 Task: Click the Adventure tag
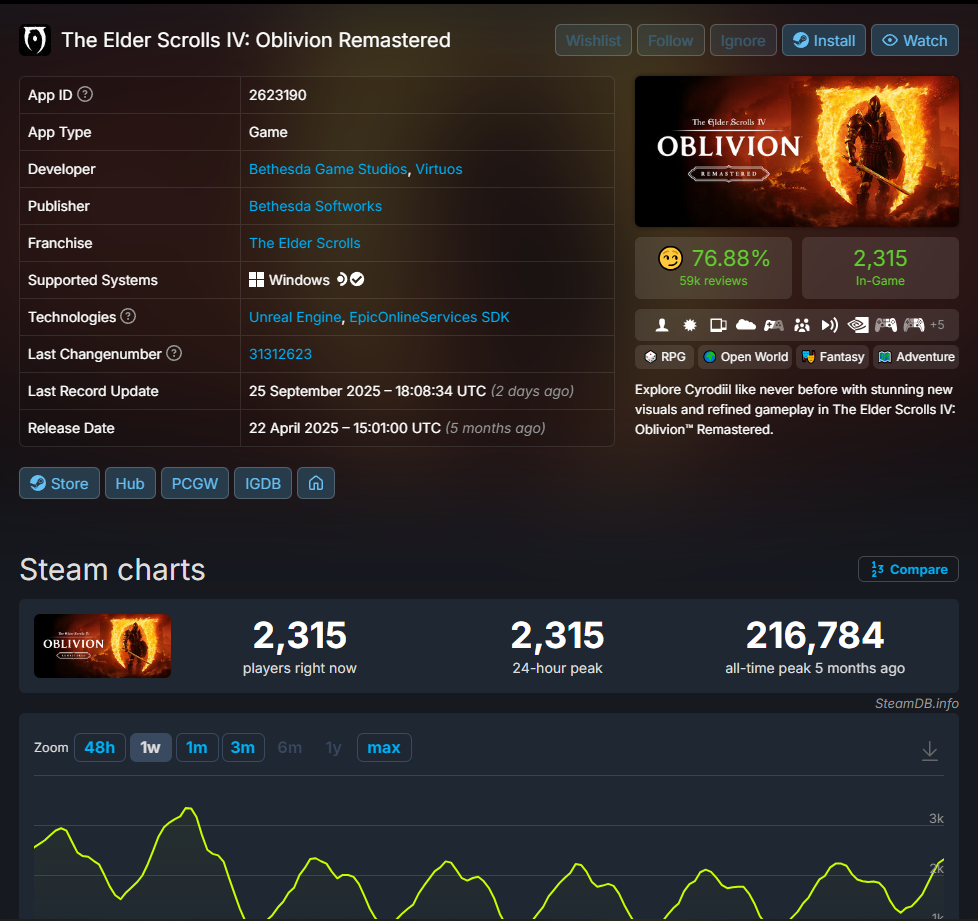coord(916,357)
